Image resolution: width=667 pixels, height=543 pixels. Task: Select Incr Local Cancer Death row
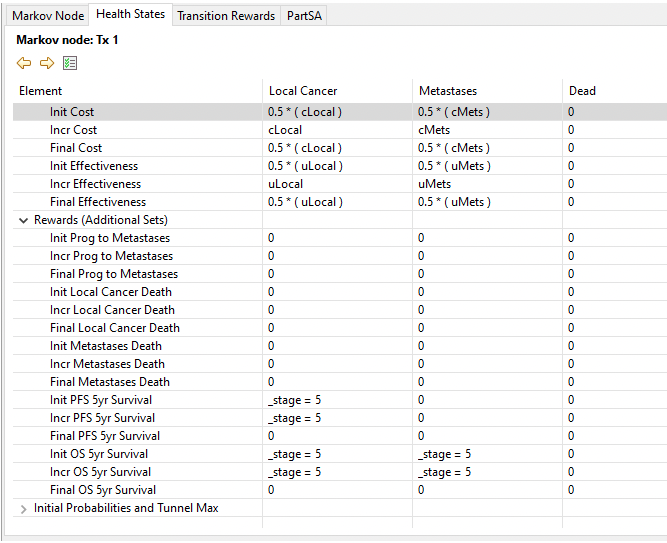pos(340,310)
